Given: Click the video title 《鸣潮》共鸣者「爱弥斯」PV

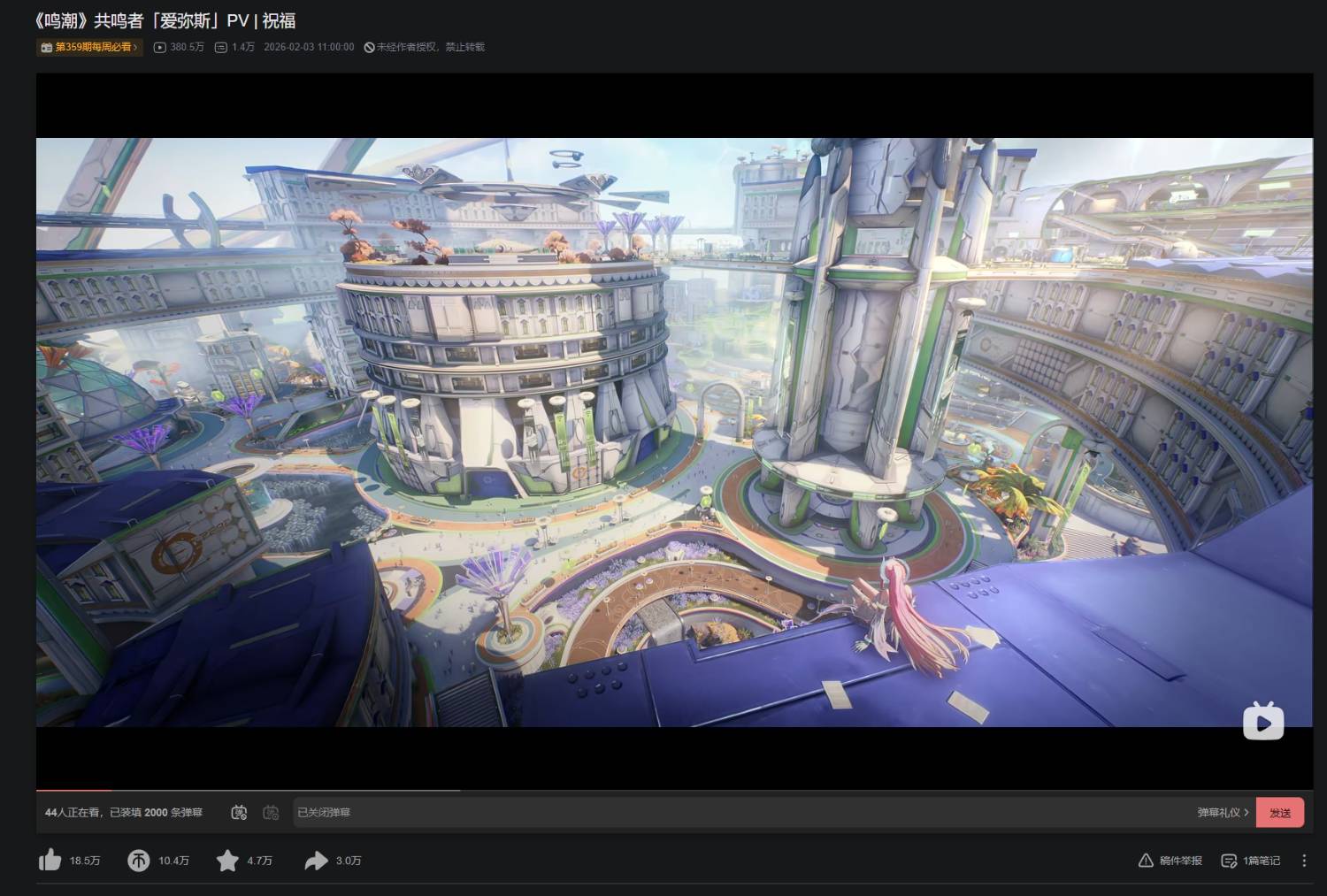Looking at the screenshot, I should (x=165, y=20).
